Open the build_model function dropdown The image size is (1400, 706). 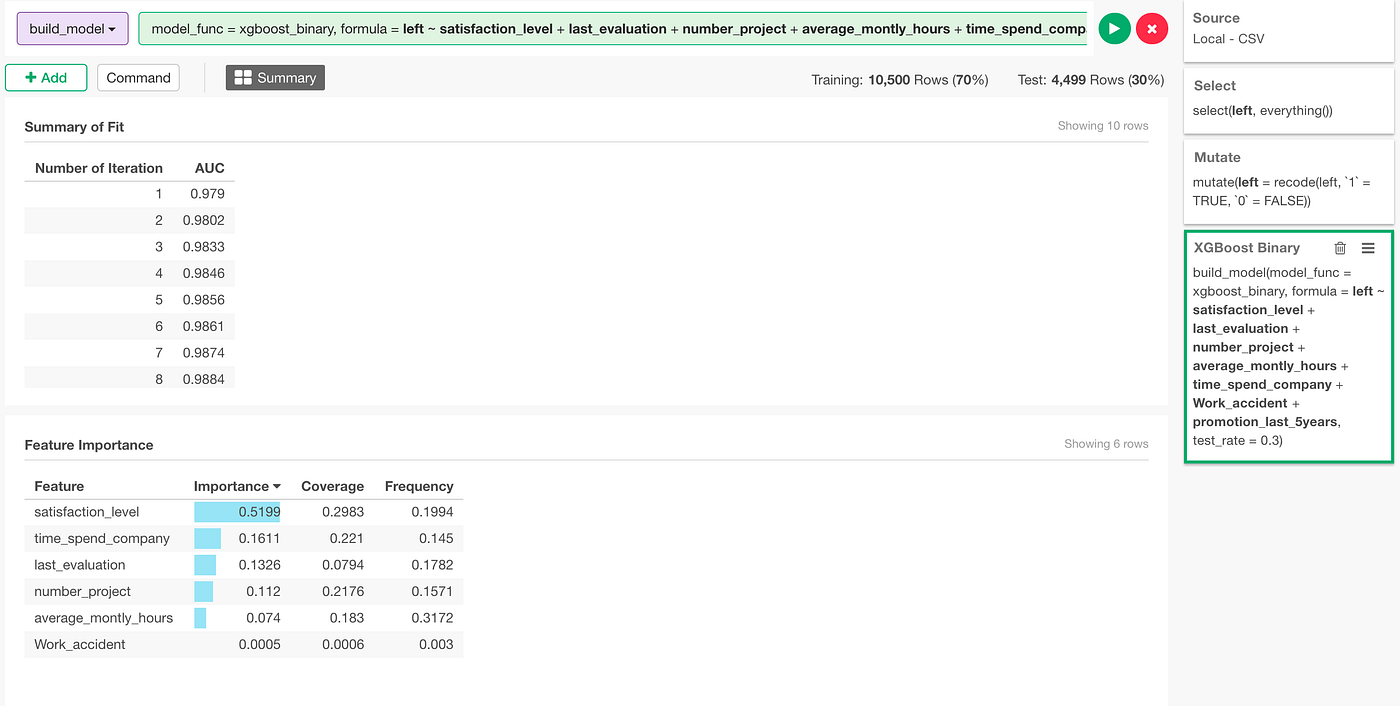pyautogui.click(x=72, y=28)
